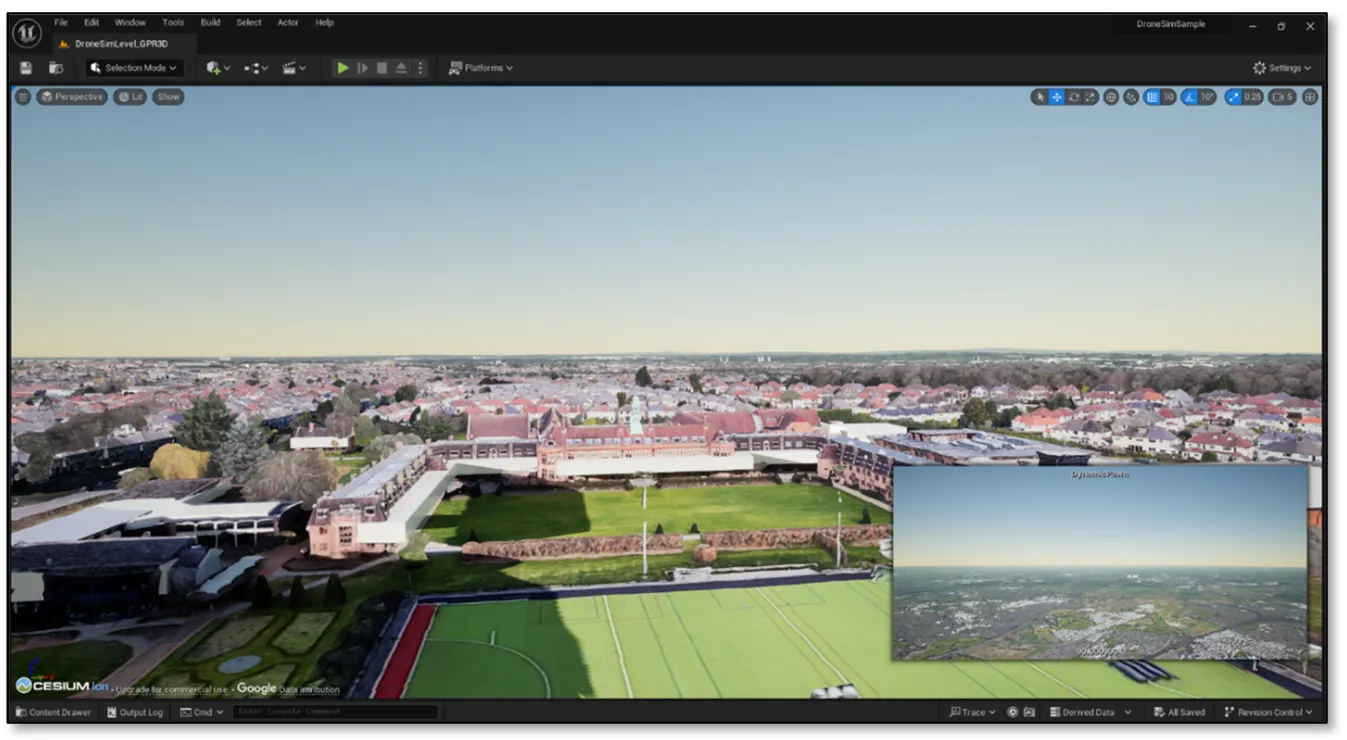Click the Save current level icon
Image resolution: width=1347 pixels, height=740 pixels.
[x=26, y=68]
